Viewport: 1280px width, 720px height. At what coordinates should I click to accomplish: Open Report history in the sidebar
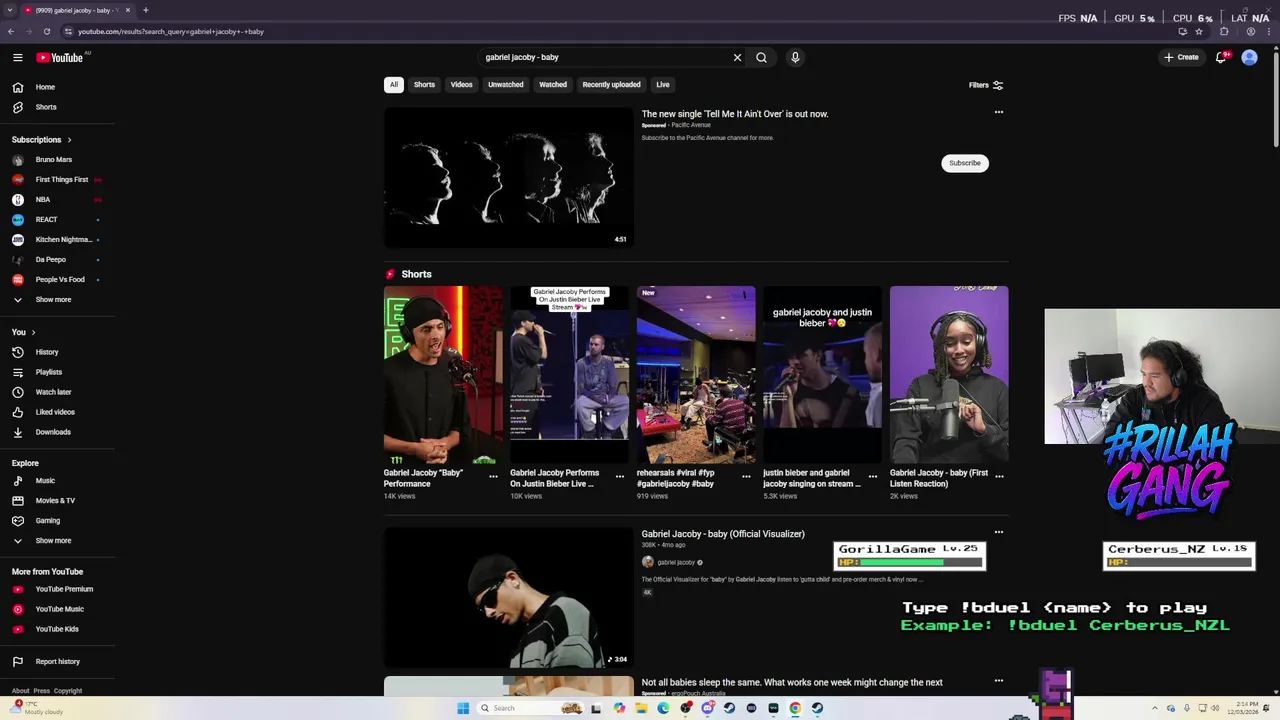point(58,662)
